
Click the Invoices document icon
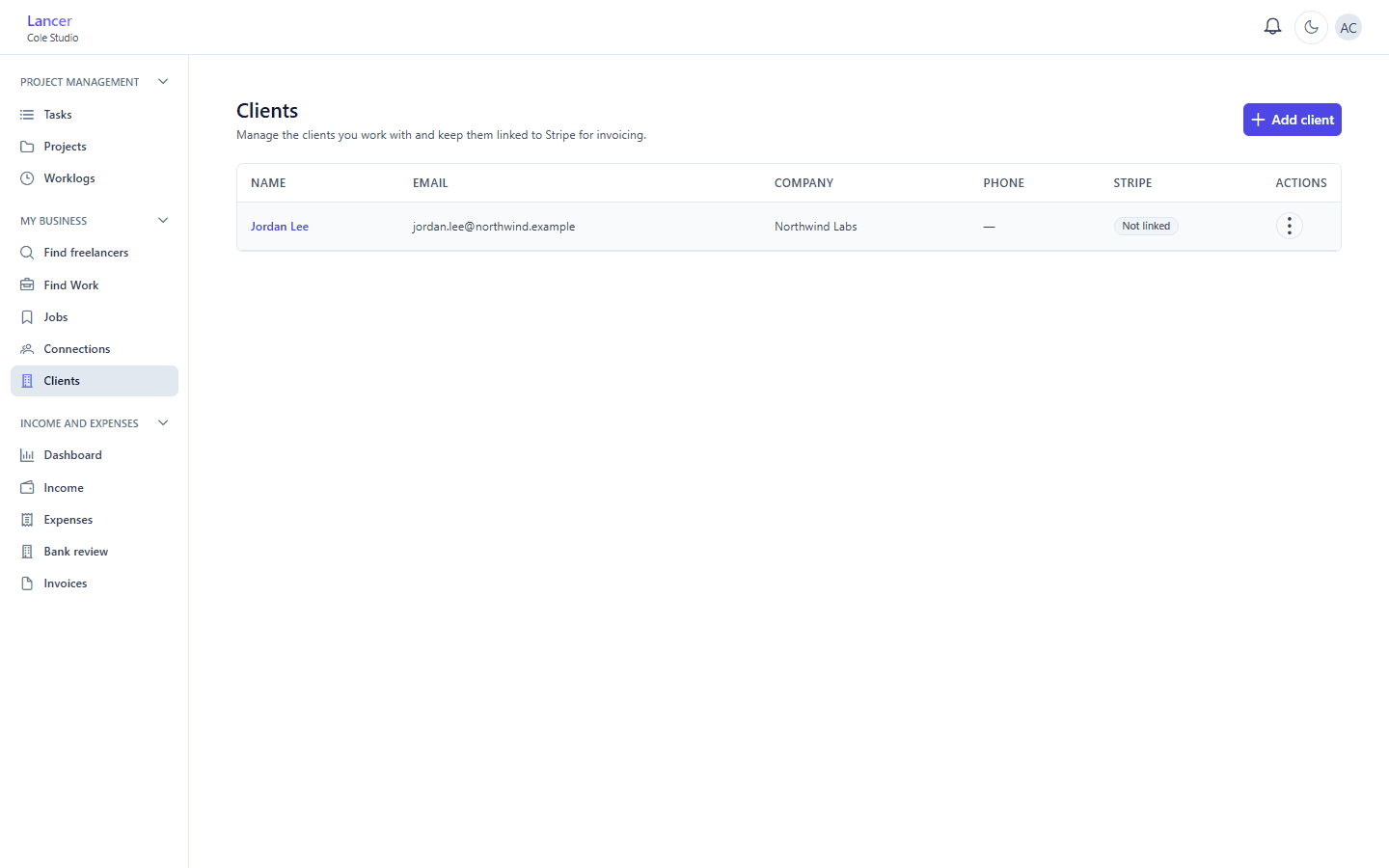coord(27,583)
